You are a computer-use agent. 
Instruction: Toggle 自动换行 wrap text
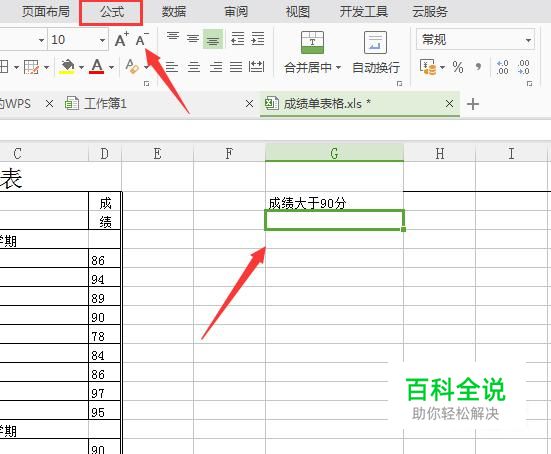pos(376,53)
